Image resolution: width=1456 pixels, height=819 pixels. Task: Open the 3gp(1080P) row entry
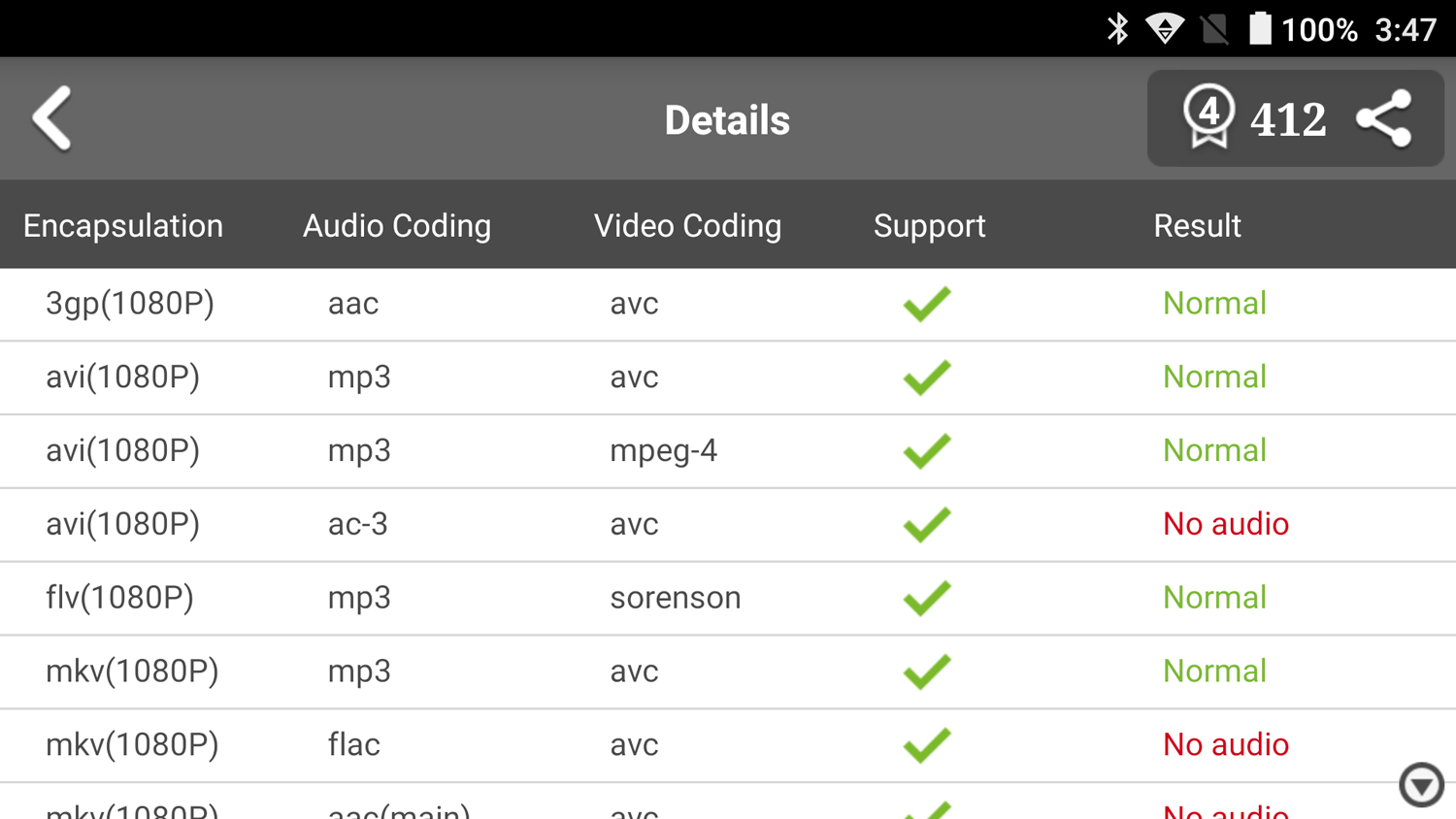(x=130, y=304)
